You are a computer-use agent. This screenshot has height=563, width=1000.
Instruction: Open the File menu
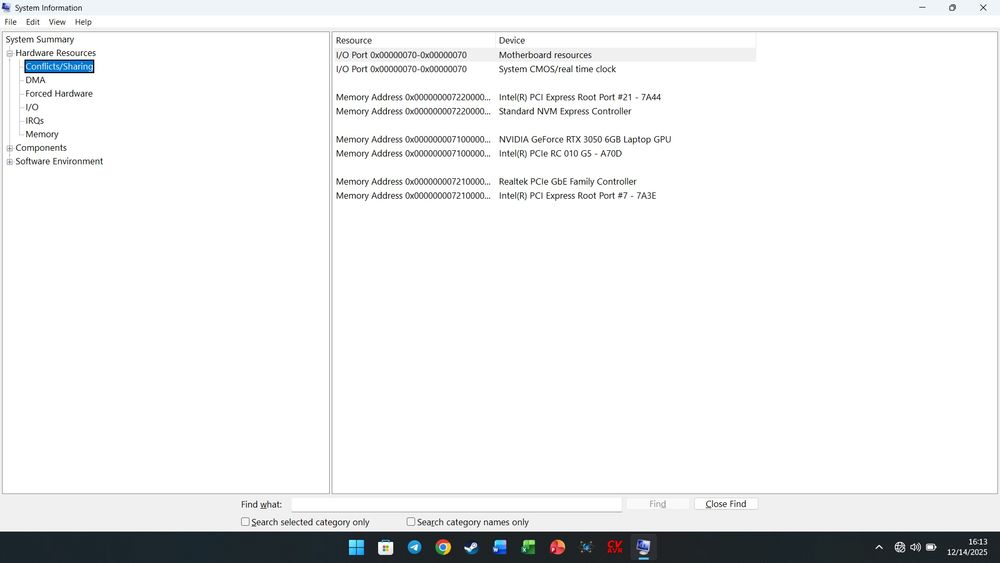[x=10, y=22]
